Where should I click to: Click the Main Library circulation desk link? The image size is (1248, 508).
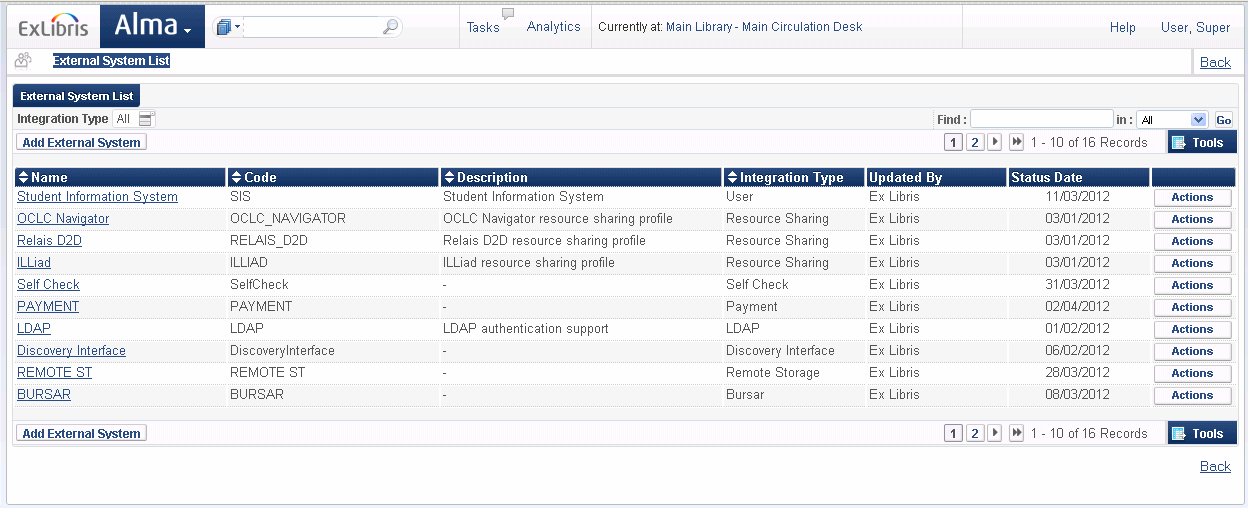tap(764, 27)
